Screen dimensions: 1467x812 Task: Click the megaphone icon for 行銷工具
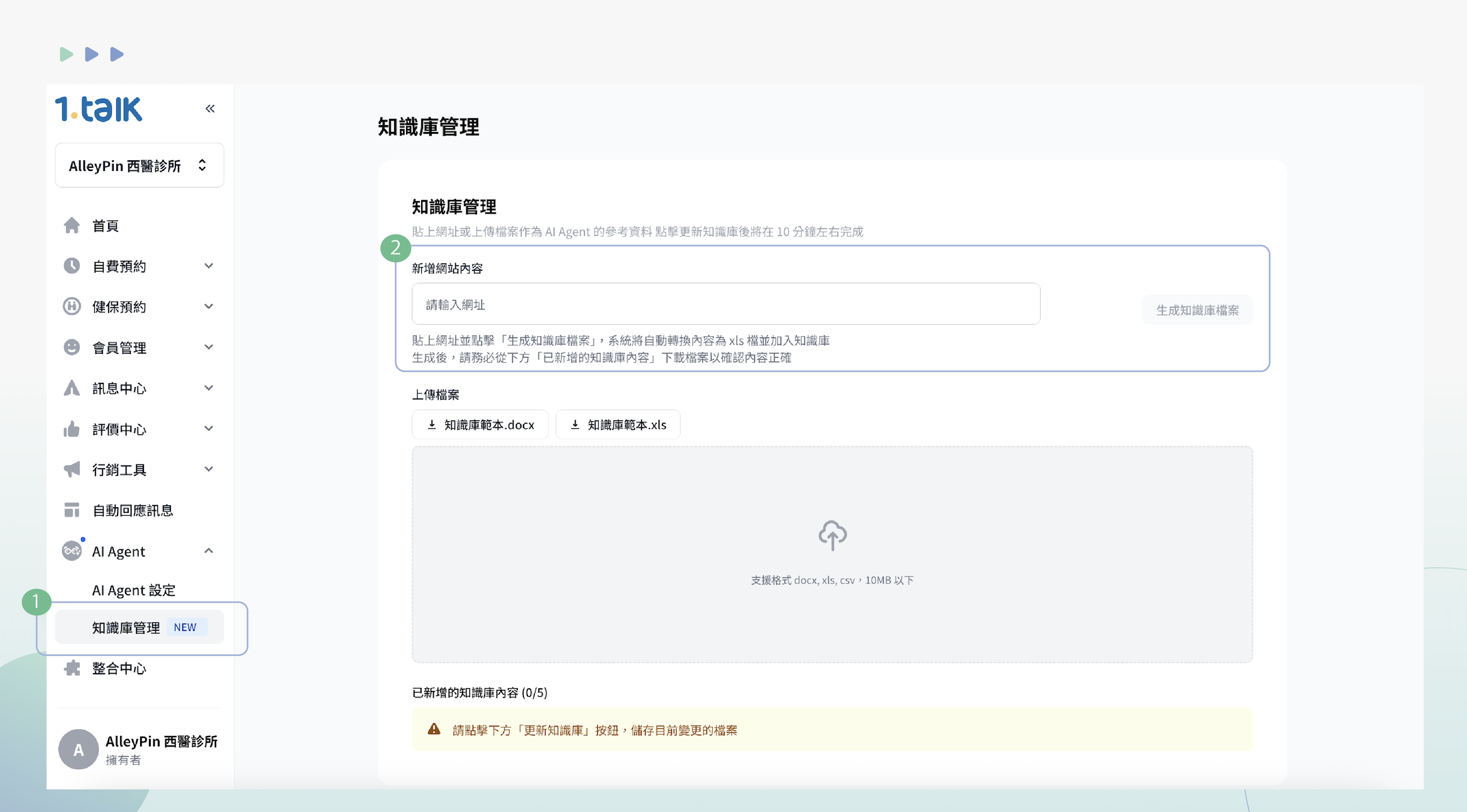pyautogui.click(x=72, y=469)
